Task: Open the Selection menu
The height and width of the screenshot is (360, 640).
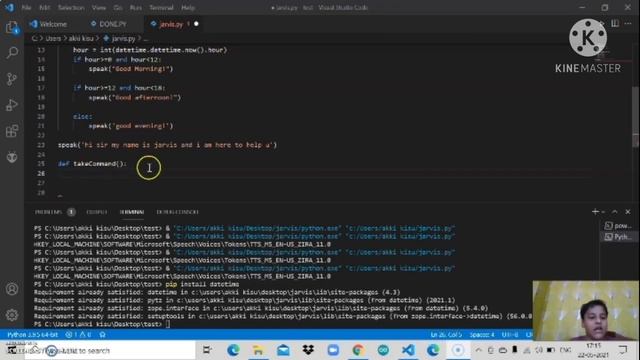Action: 71,7
